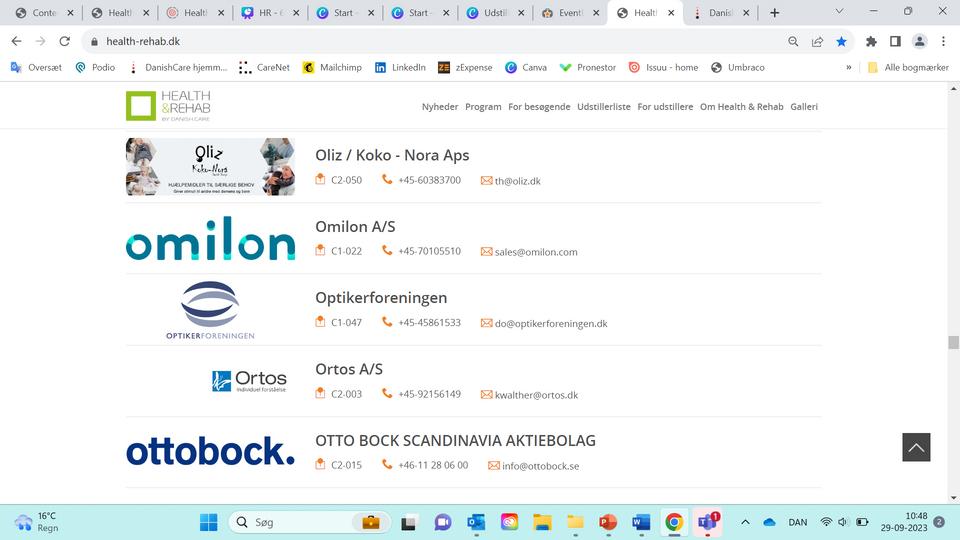Open the Issuu - home bookmark
Image resolution: width=960 pixels, height=540 pixels.
(x=663, y=67)
